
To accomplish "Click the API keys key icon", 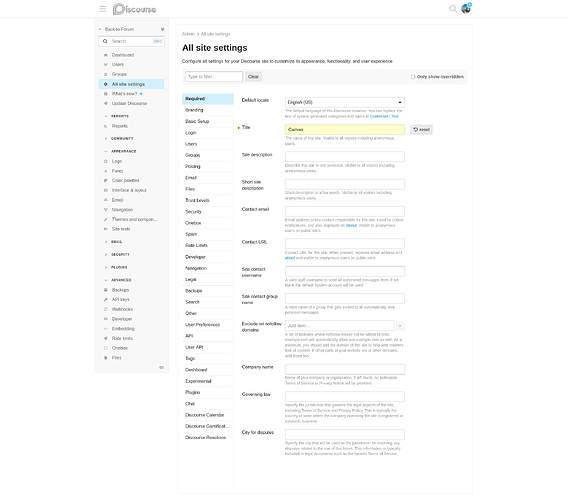I will [x=106, y=300].
